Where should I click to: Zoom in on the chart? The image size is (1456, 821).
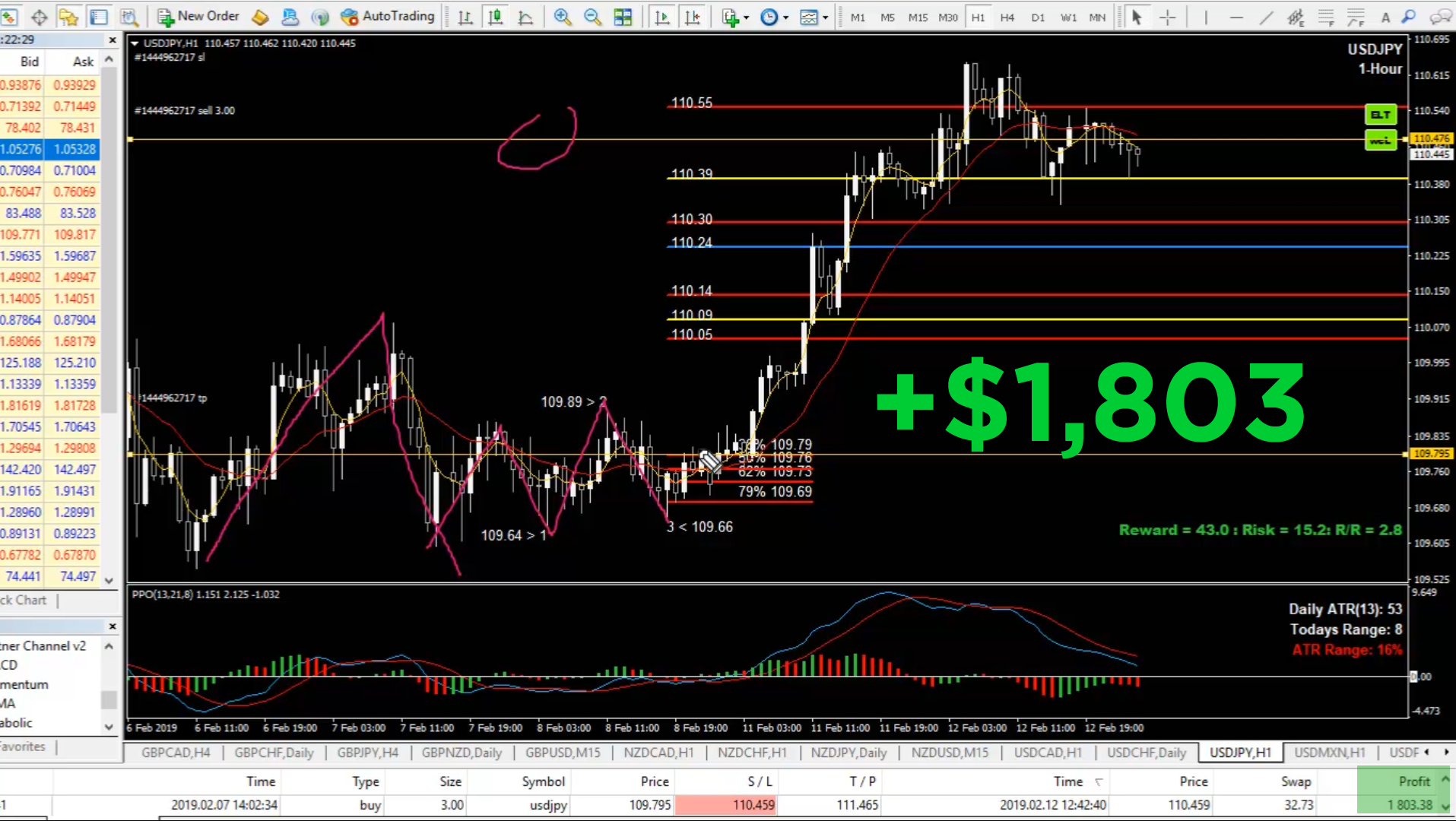coord(563,17)
